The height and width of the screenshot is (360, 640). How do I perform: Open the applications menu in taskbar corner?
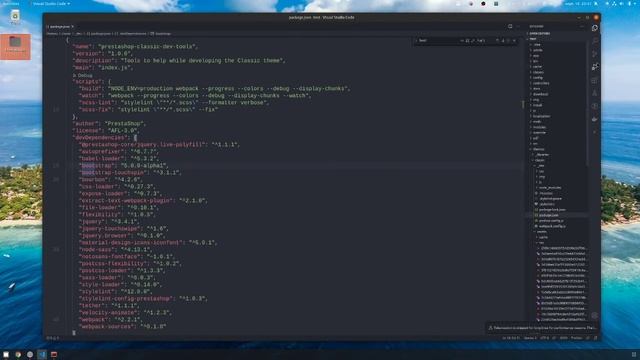[x=633, y=354]
